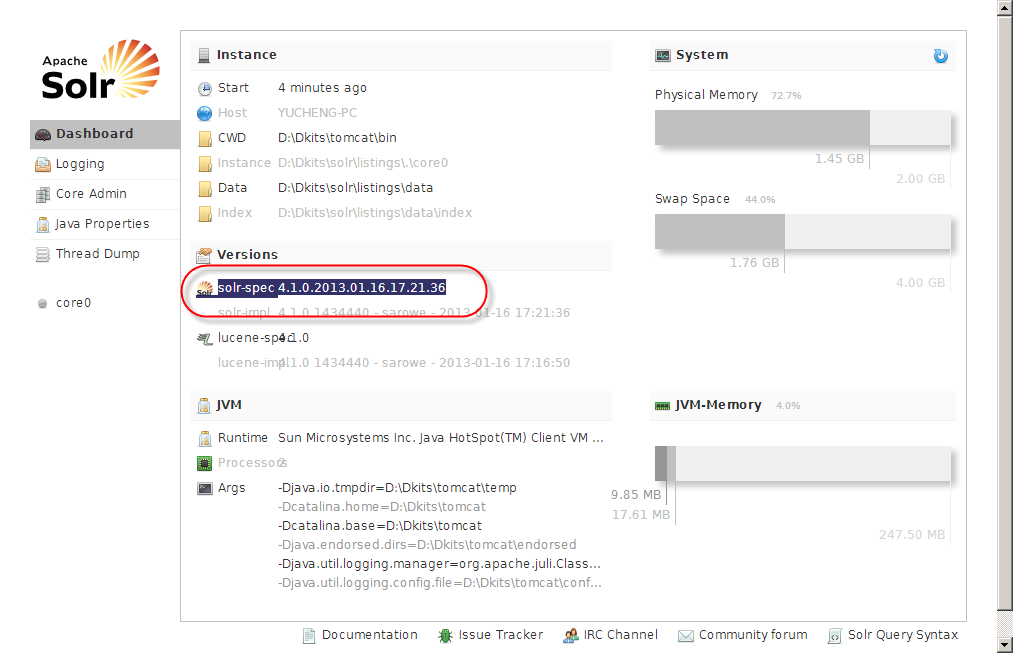Click the Java Properties jar icon
The height and width of the screenshot is (653, 1013).
pyautogui.click(x=43, y=225)
